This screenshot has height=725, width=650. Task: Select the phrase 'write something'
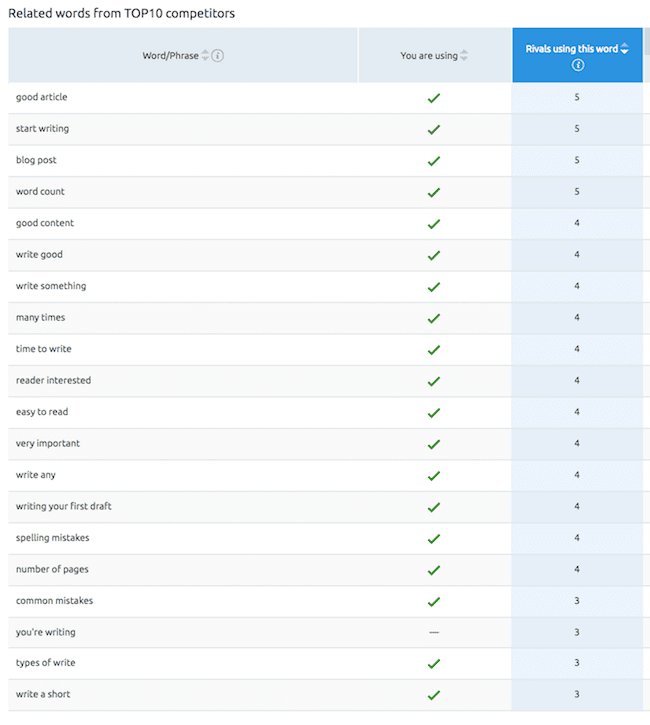(51, 286)
